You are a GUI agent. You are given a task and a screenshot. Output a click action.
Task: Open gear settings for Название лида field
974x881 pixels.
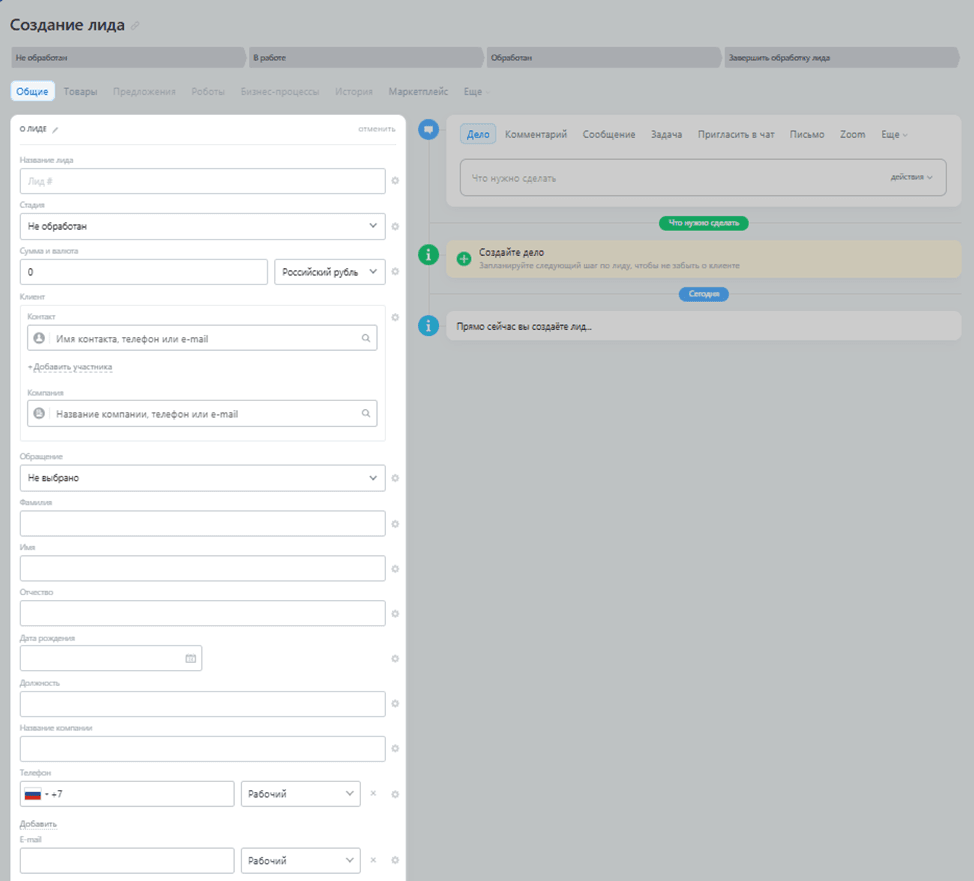coord(395,181)
